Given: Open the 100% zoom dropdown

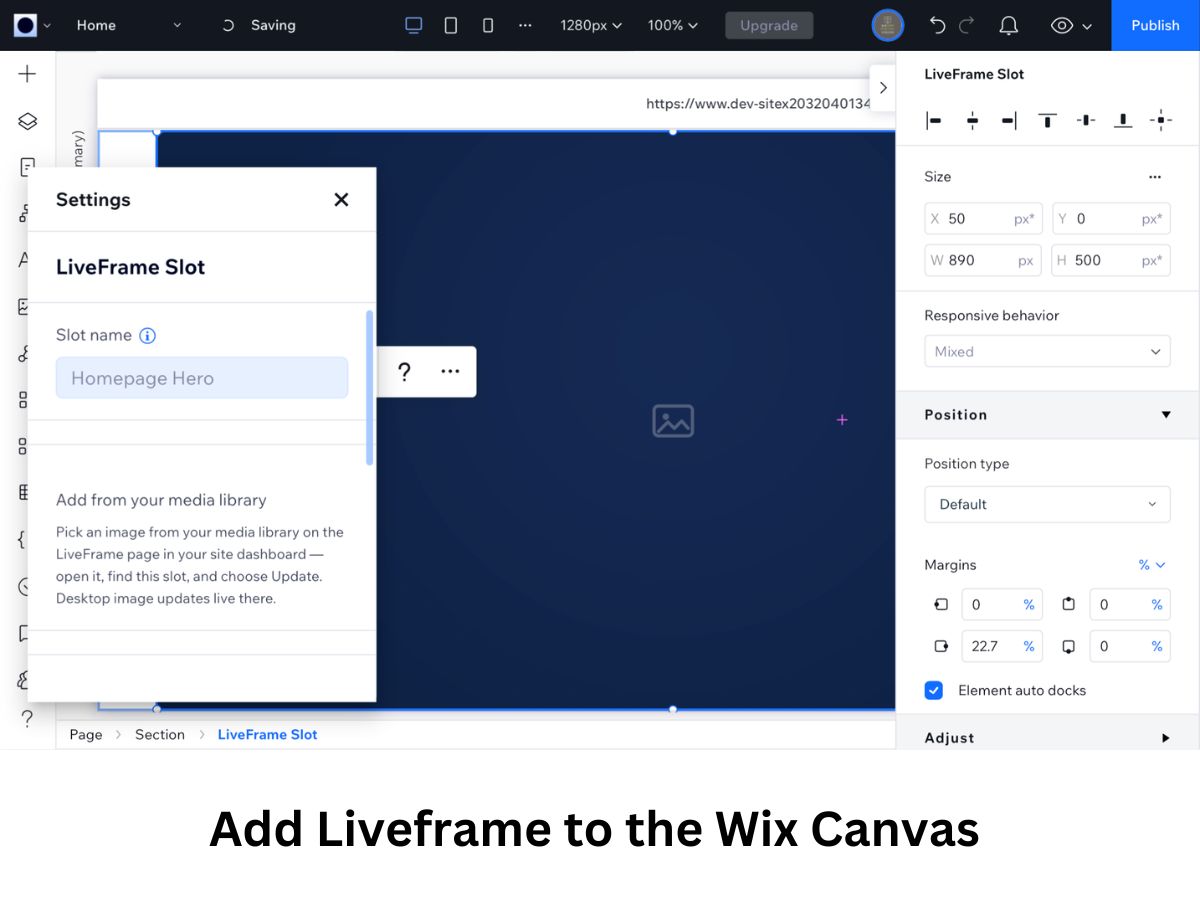Looking at the screenshot, I should (673, 25).
